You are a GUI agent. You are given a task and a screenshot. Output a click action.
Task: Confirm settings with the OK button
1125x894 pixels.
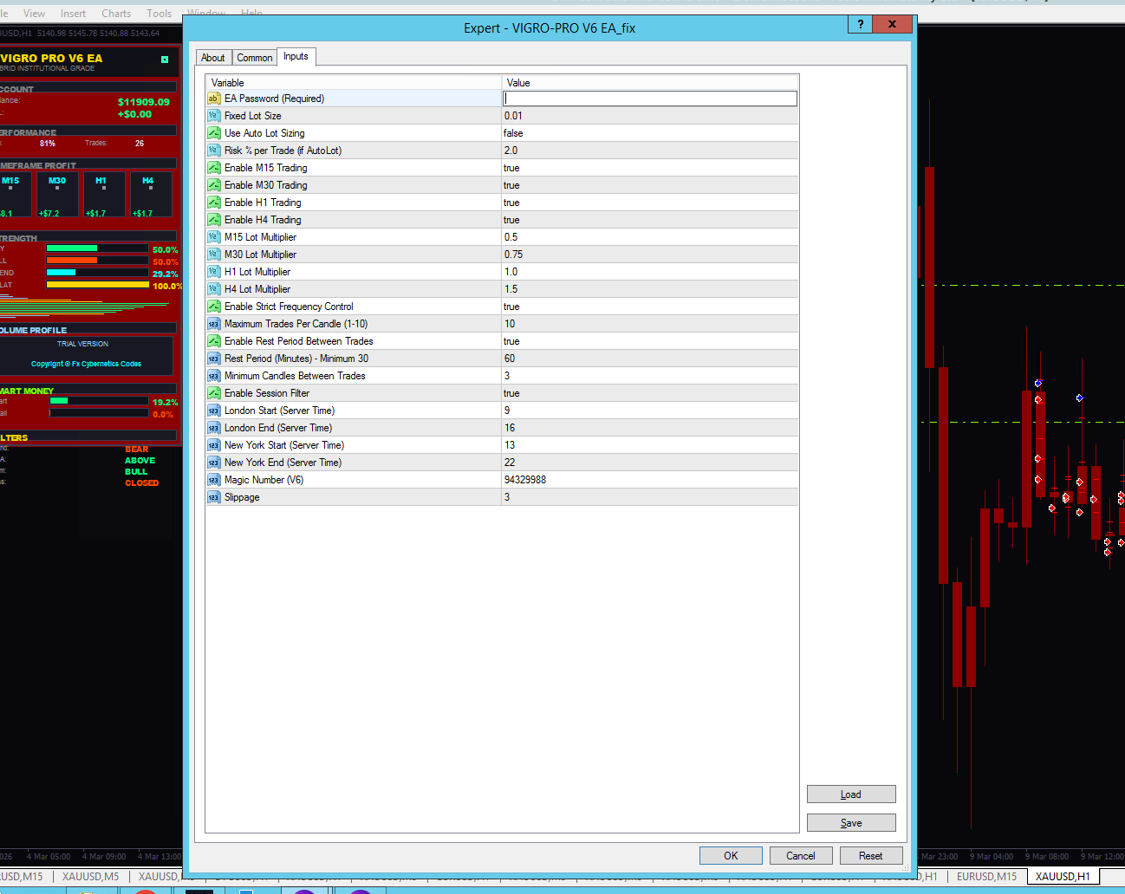coord(730,856)
